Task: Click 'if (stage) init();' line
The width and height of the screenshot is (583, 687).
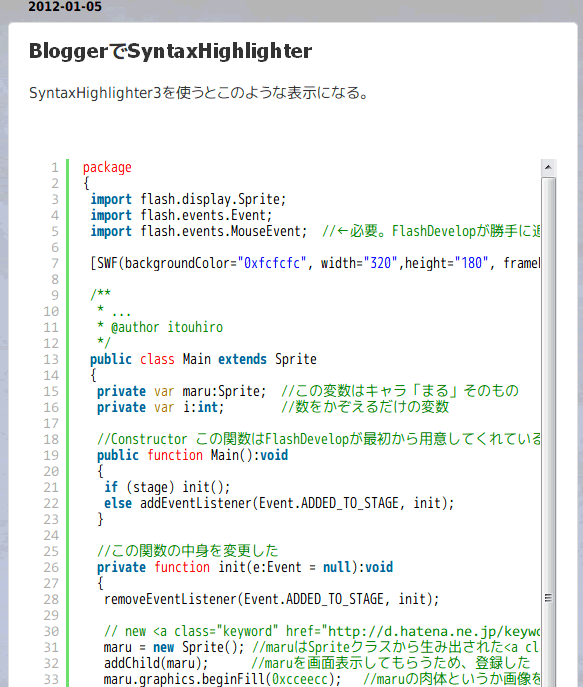Action: 167,487
